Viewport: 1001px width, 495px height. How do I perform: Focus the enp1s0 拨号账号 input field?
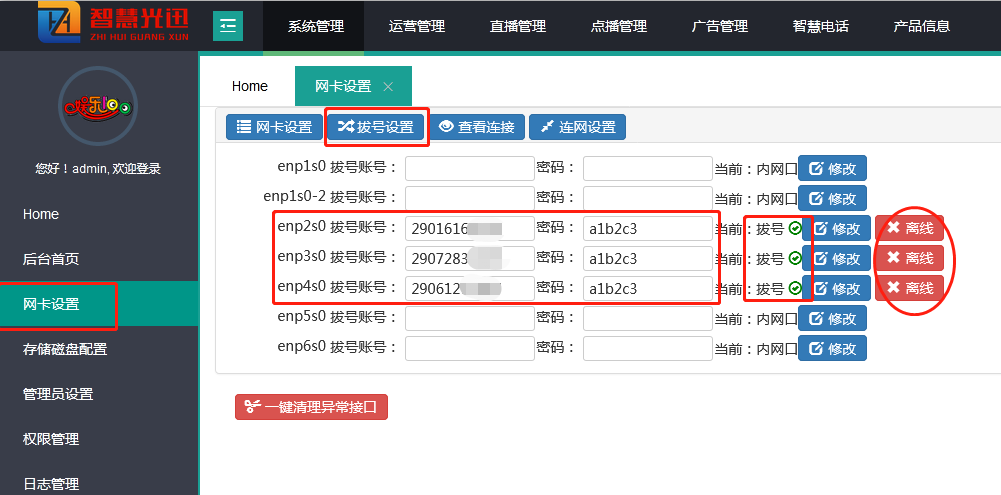coord(469,169)
